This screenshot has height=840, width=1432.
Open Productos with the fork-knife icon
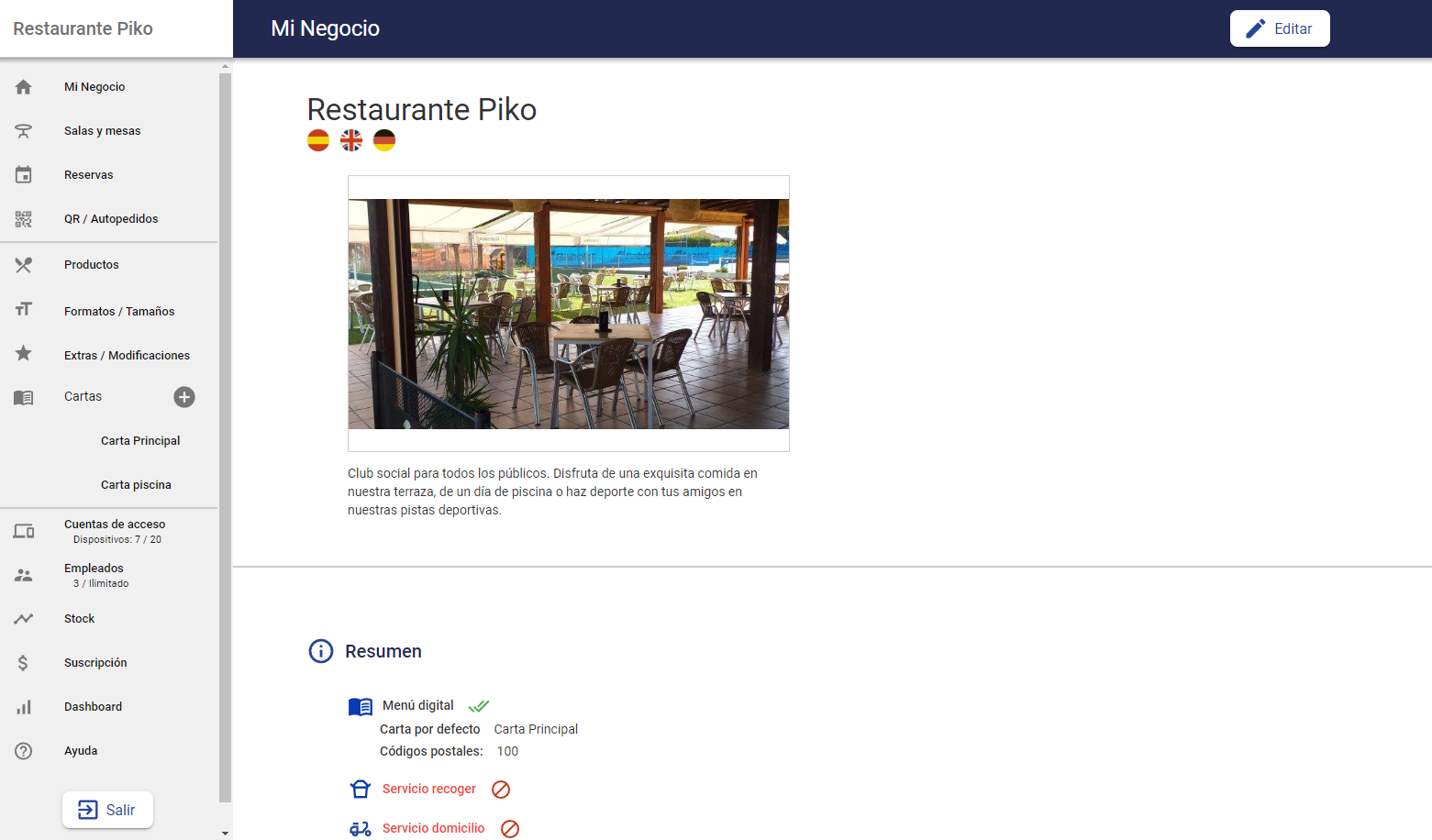click(24, 265)
